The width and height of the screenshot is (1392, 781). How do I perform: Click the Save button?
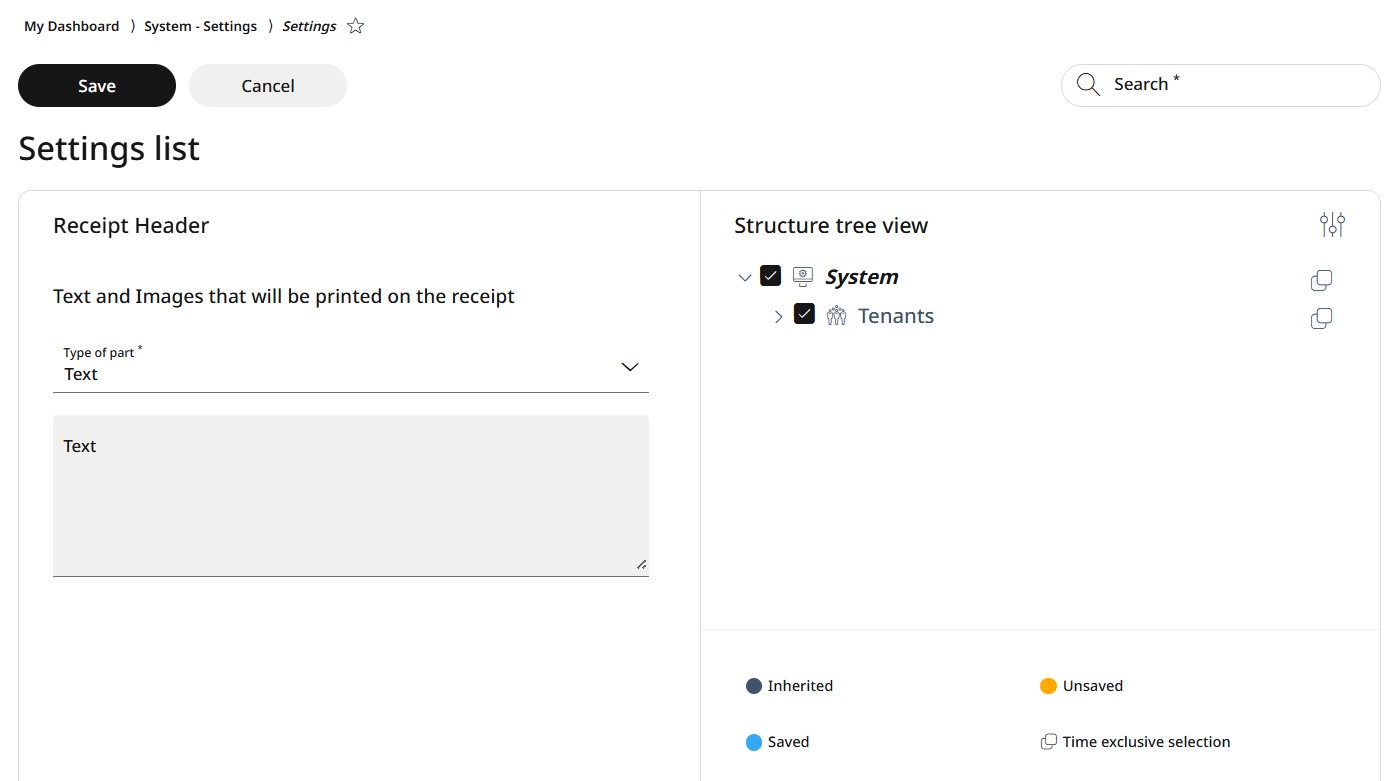click(97, 86)
